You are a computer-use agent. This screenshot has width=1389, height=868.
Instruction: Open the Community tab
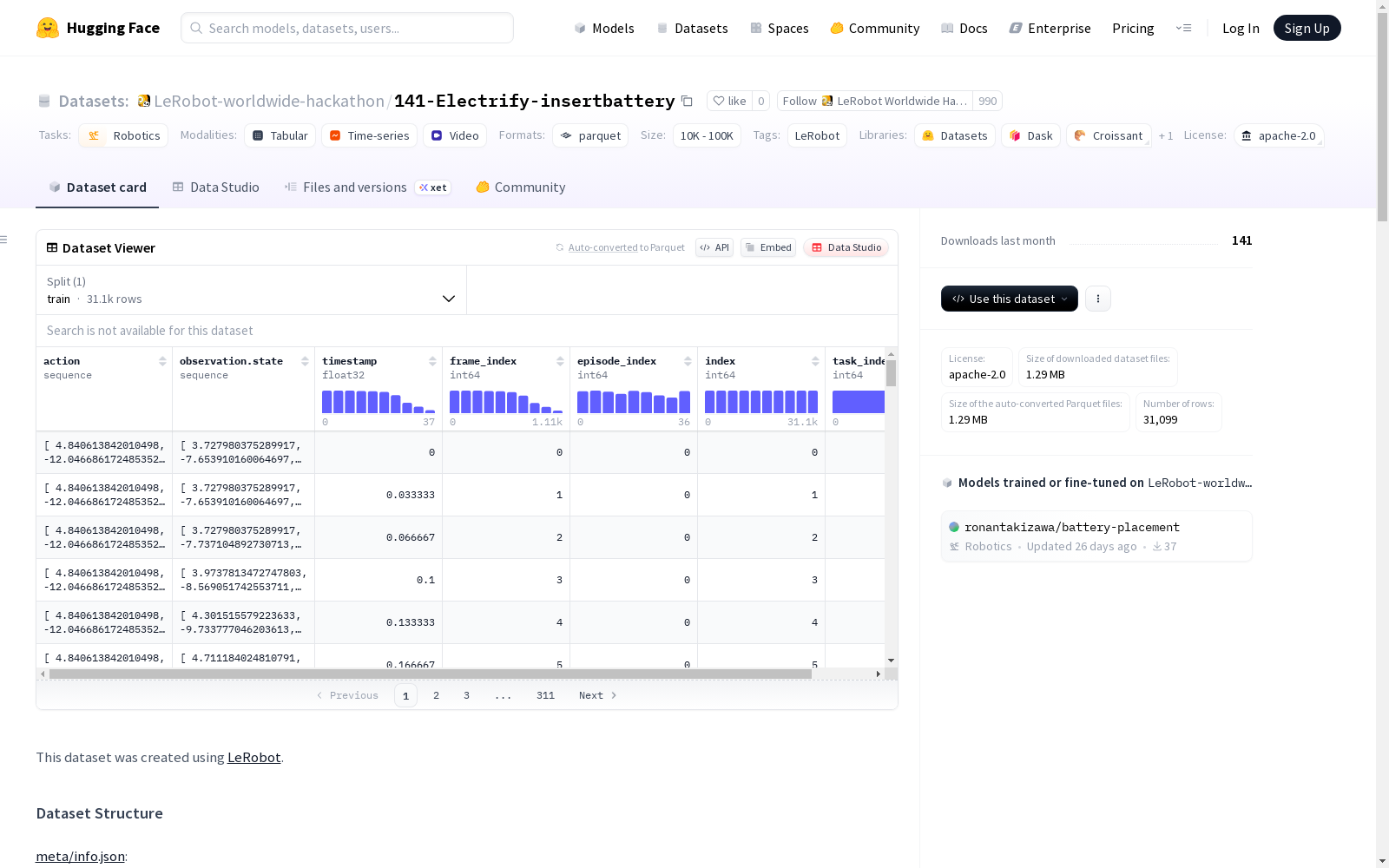(x=521, y=187)
